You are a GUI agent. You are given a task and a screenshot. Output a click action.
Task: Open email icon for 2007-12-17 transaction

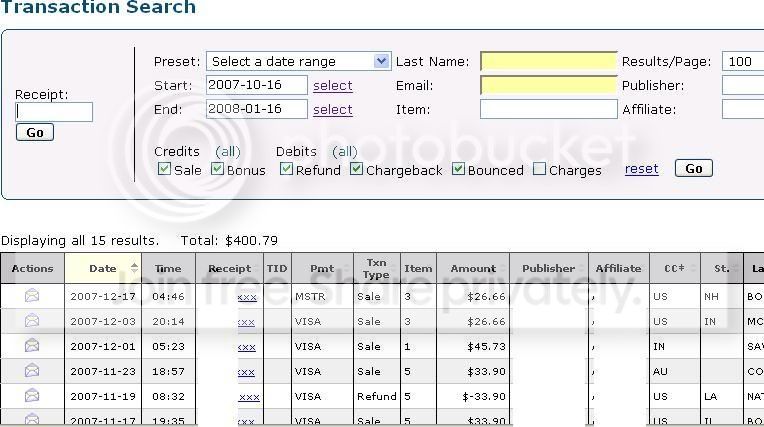32,295
